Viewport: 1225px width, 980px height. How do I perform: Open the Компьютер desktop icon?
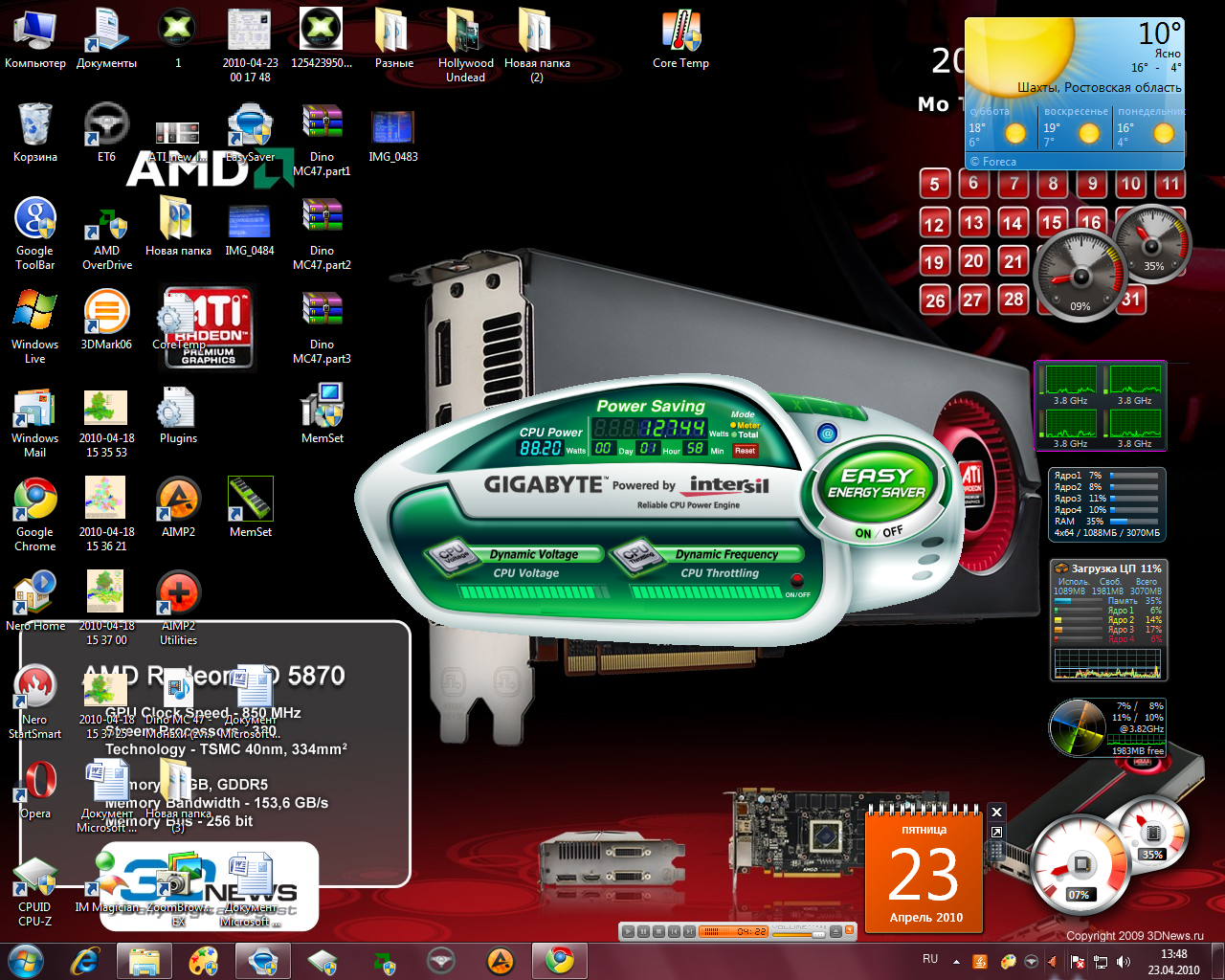35,38
